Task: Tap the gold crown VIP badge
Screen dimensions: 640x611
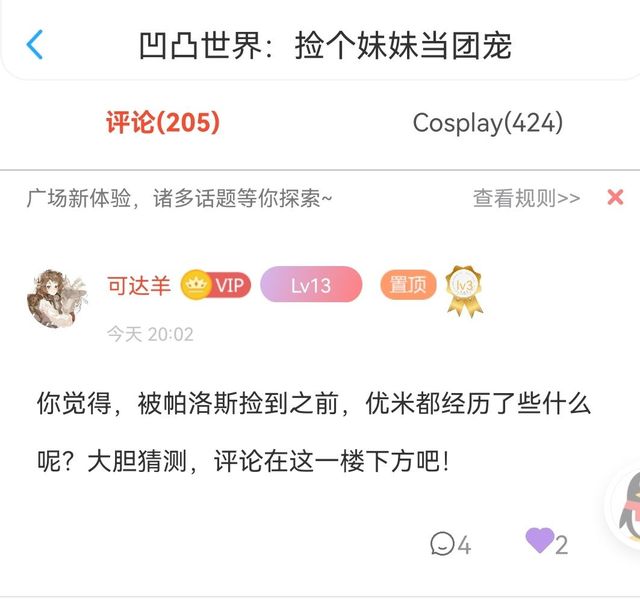Action: pos(216,285)
